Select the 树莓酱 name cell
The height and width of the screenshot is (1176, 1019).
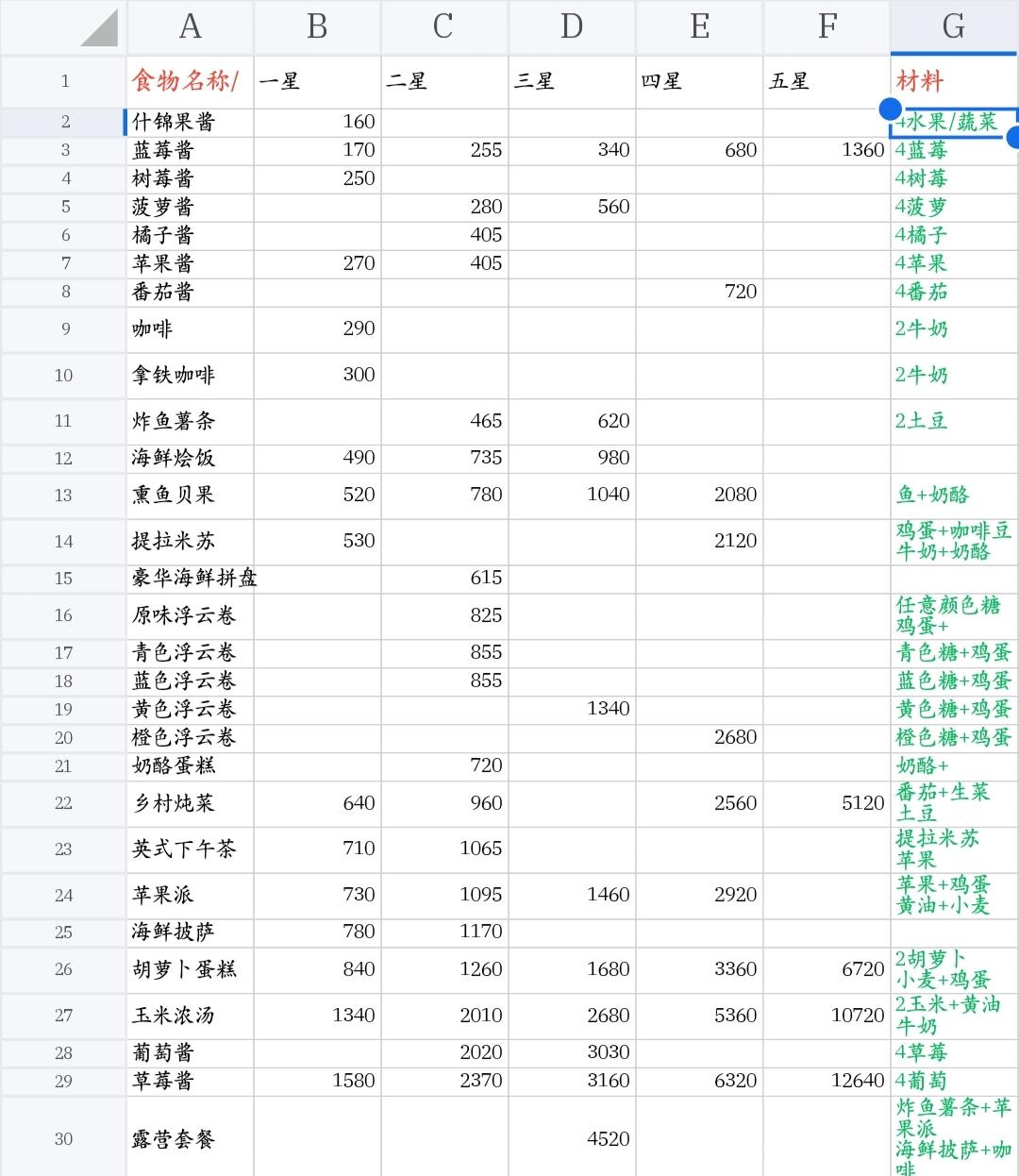click(x=190, y=178)
